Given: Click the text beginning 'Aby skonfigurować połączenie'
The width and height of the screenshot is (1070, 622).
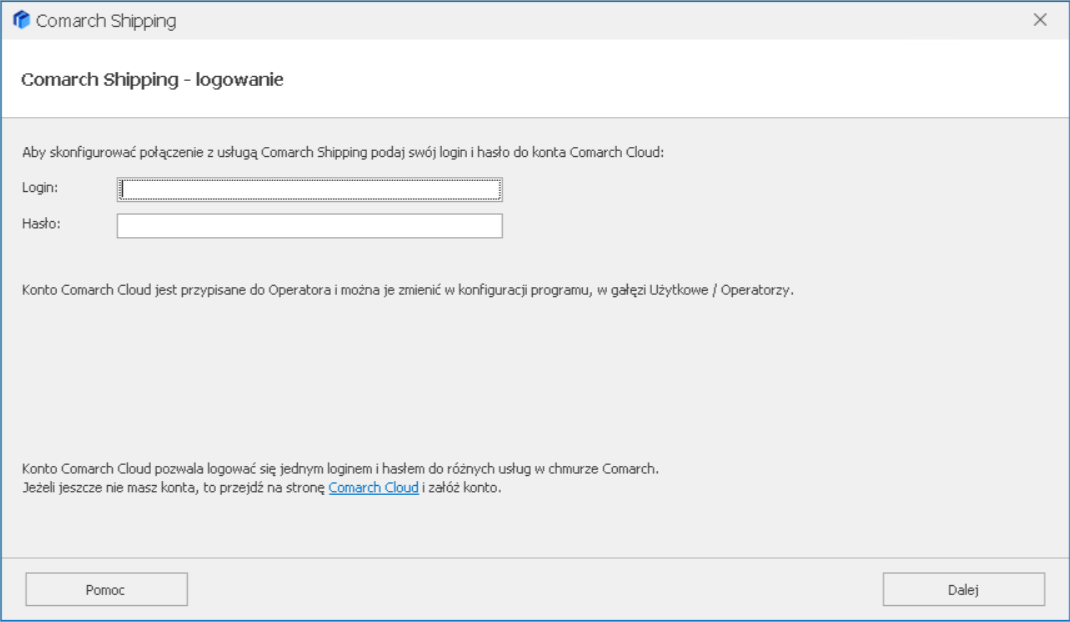Looking at the screenshot, I should pos(343,152).
